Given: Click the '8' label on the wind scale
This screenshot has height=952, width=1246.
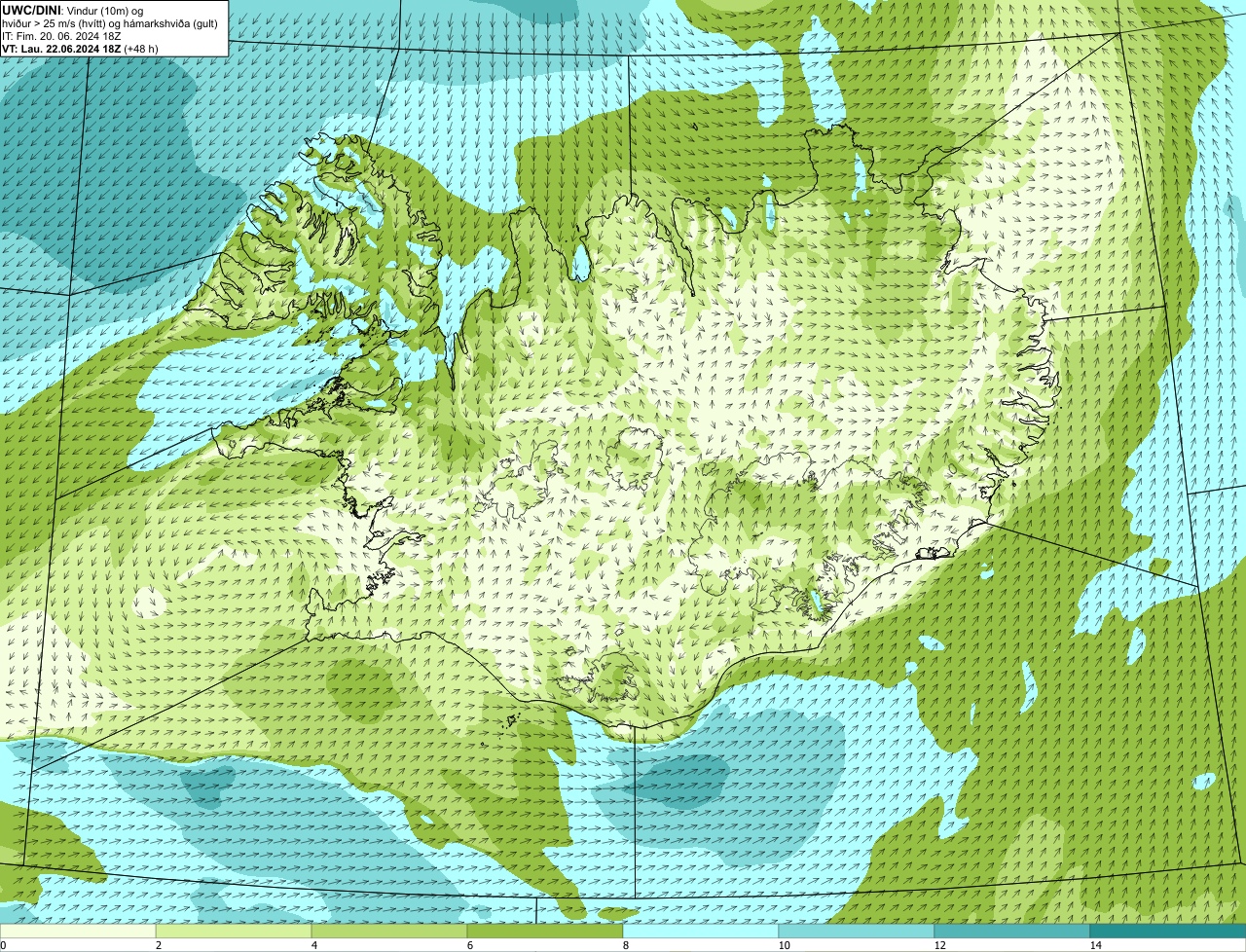Looking at the screenshot, I should coord(627,945).
